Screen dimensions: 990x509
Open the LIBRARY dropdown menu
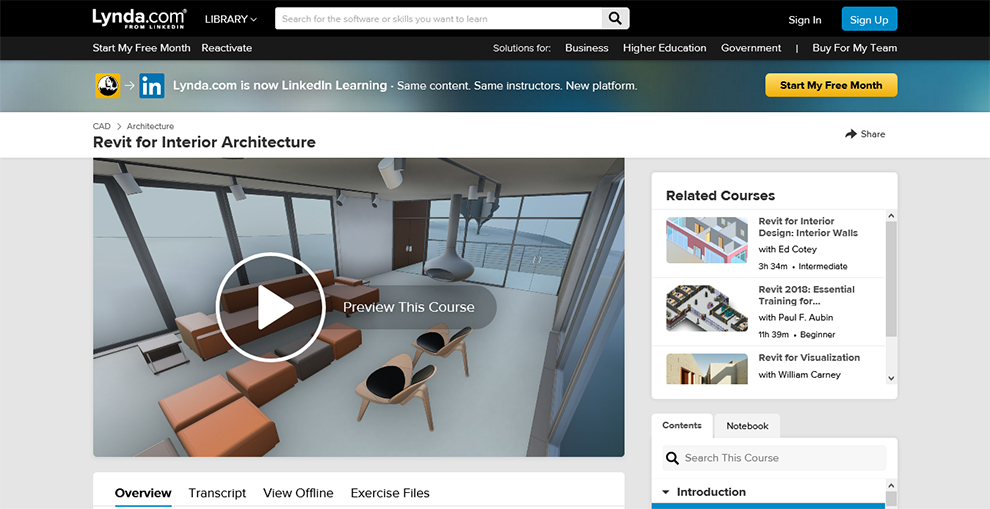230,19
